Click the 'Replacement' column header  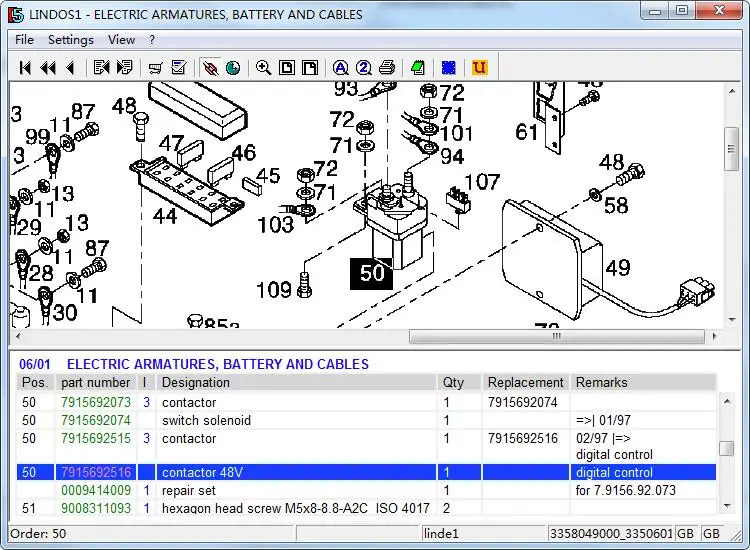525,383
